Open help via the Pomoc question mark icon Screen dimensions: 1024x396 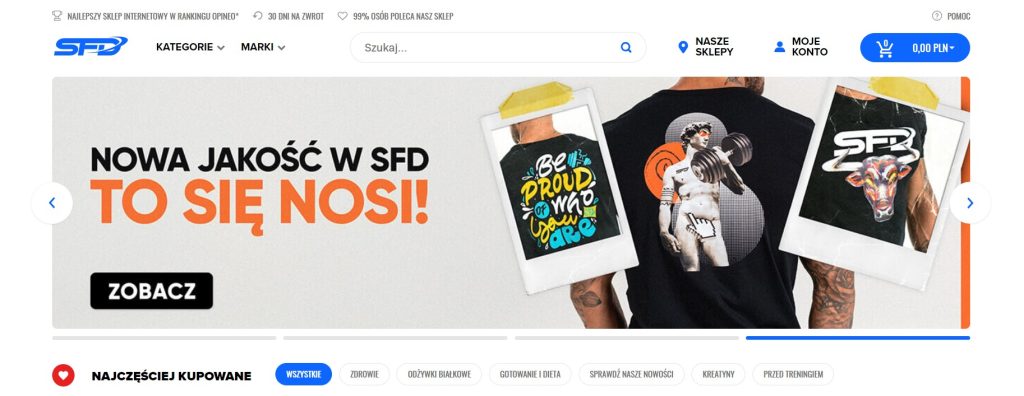pyautogui.click(x=936, y=16)
